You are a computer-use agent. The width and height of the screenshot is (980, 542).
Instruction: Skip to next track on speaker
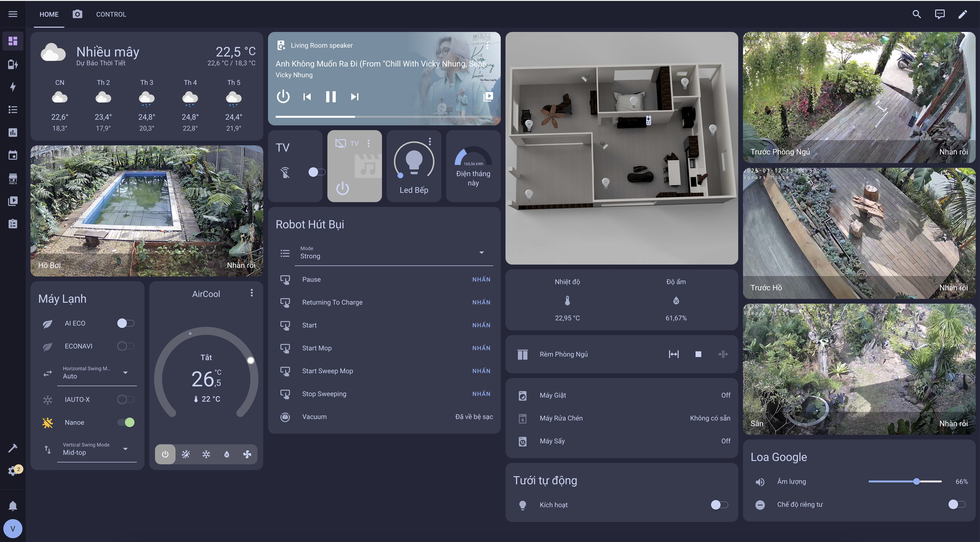pos(355,97)
